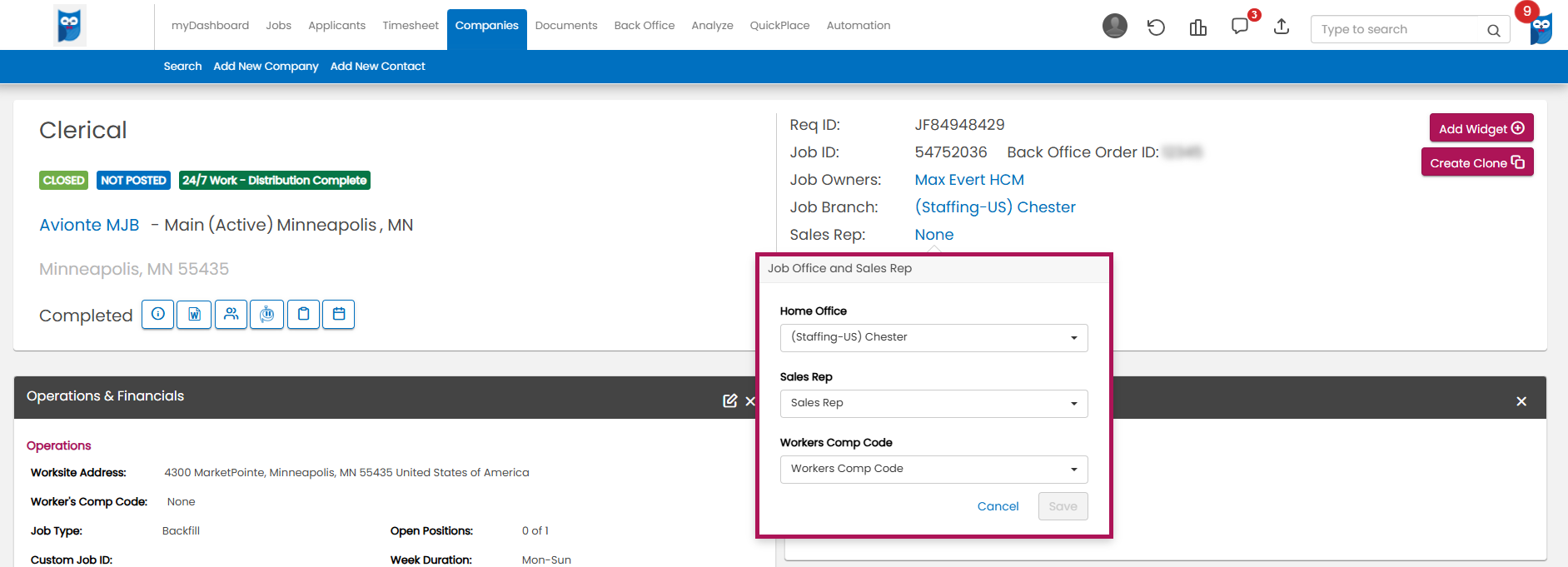Click the upload icon in header

[x=1282, y=27]
